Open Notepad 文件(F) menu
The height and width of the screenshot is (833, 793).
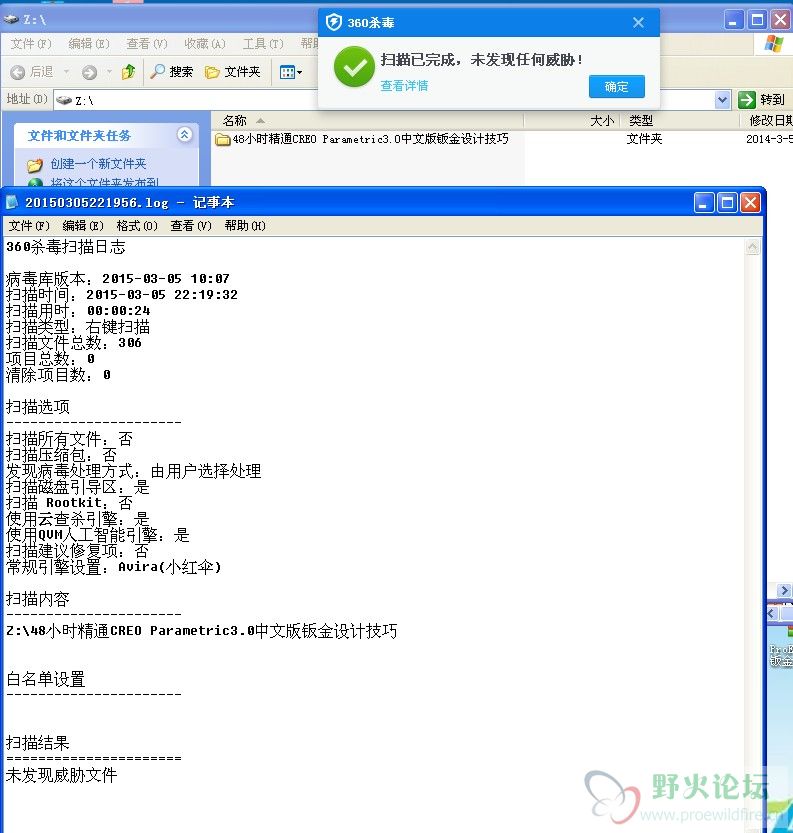(x=29, y=226)
